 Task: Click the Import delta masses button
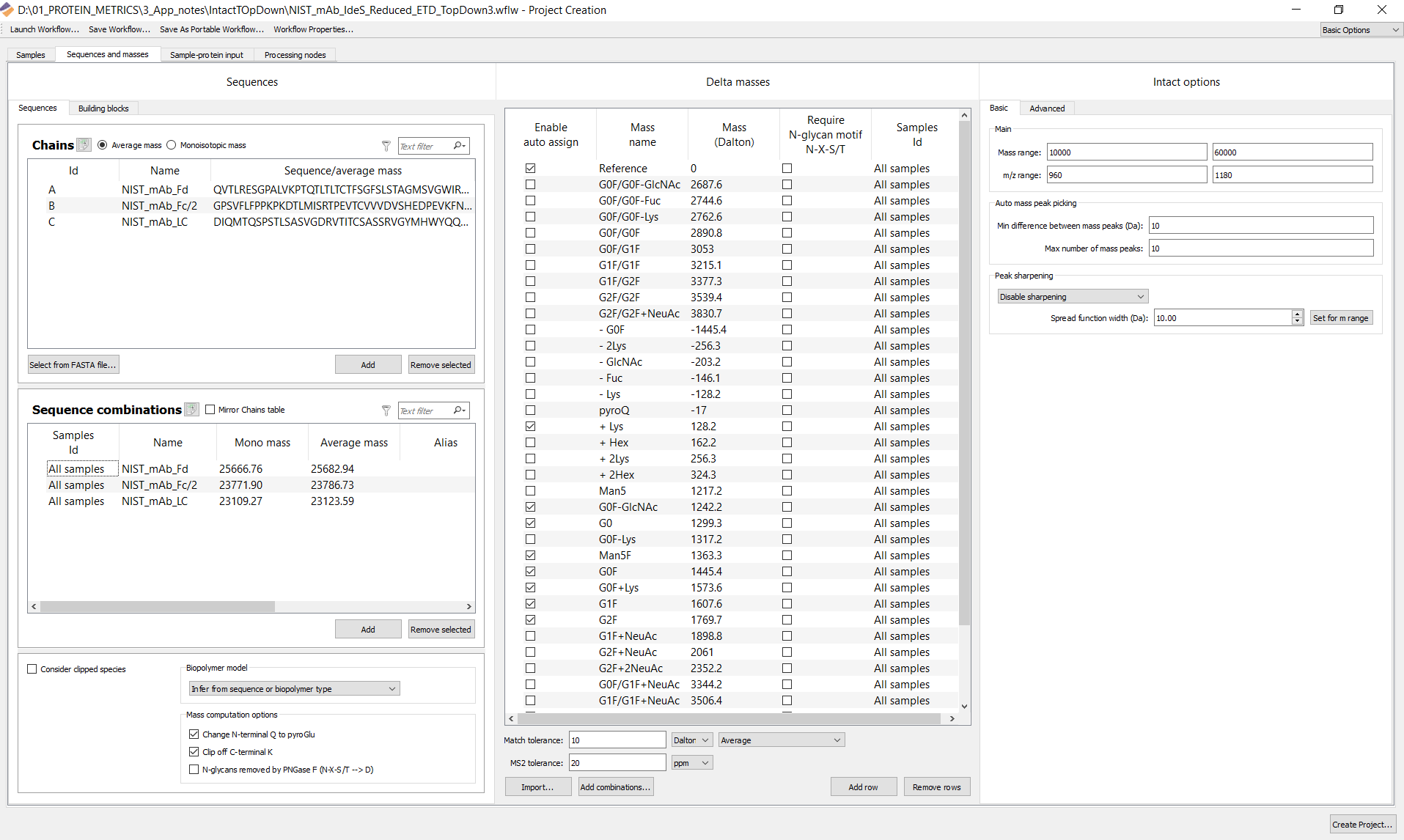537,786
